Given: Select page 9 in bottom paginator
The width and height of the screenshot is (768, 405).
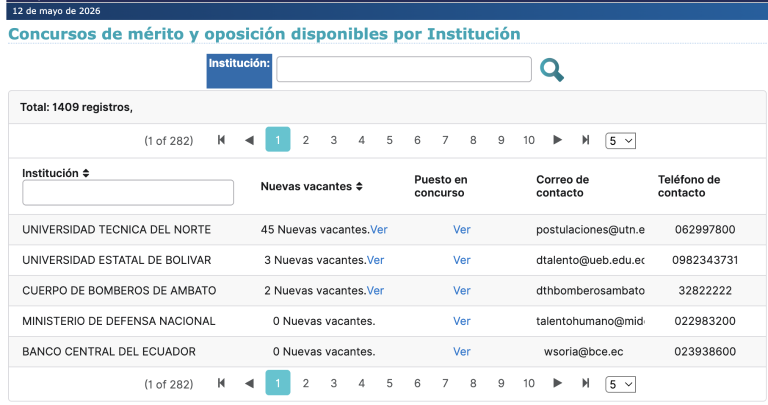Looking at the screenshot, I should [x=501, y=383].
